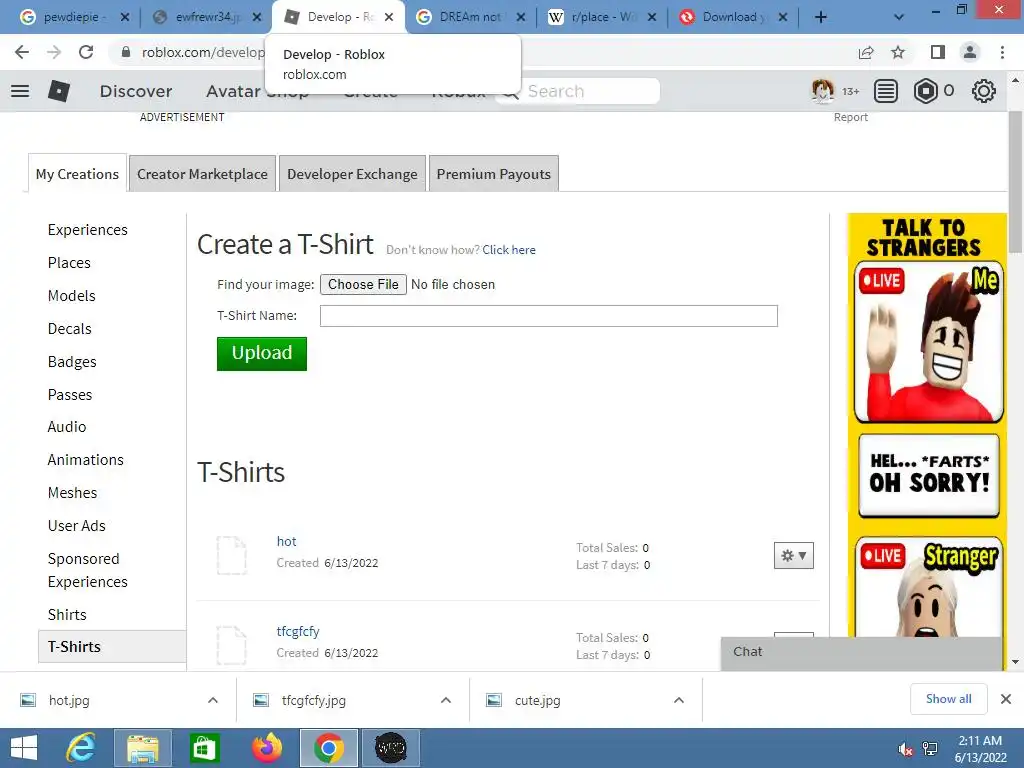Open File Explorer from taskbar
This screenshot has width=1024, height=768.
coord(142,748)
